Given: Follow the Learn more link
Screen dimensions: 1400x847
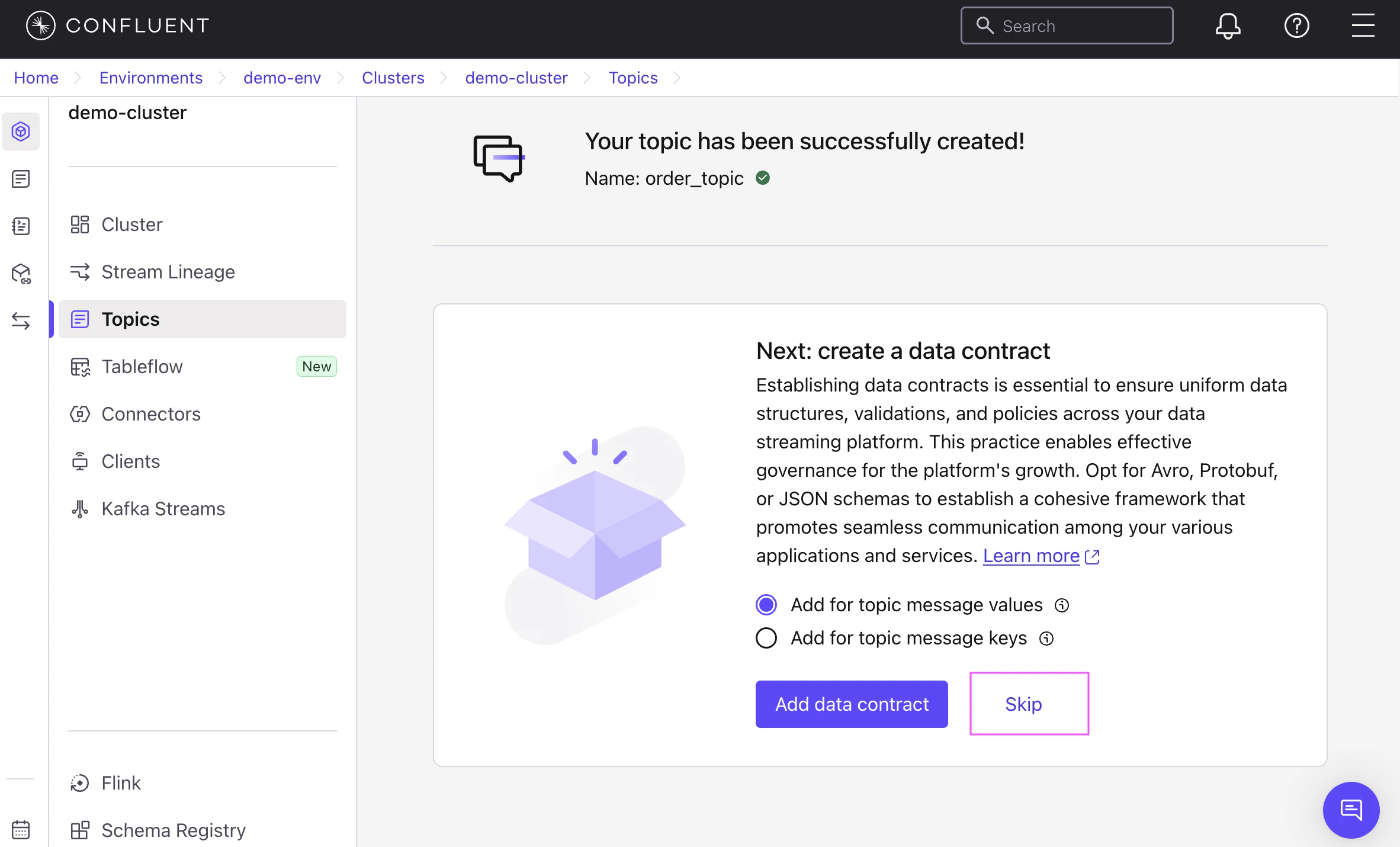Looking at the screenshot, I should pyautogui.click(x=1031, y=556).
